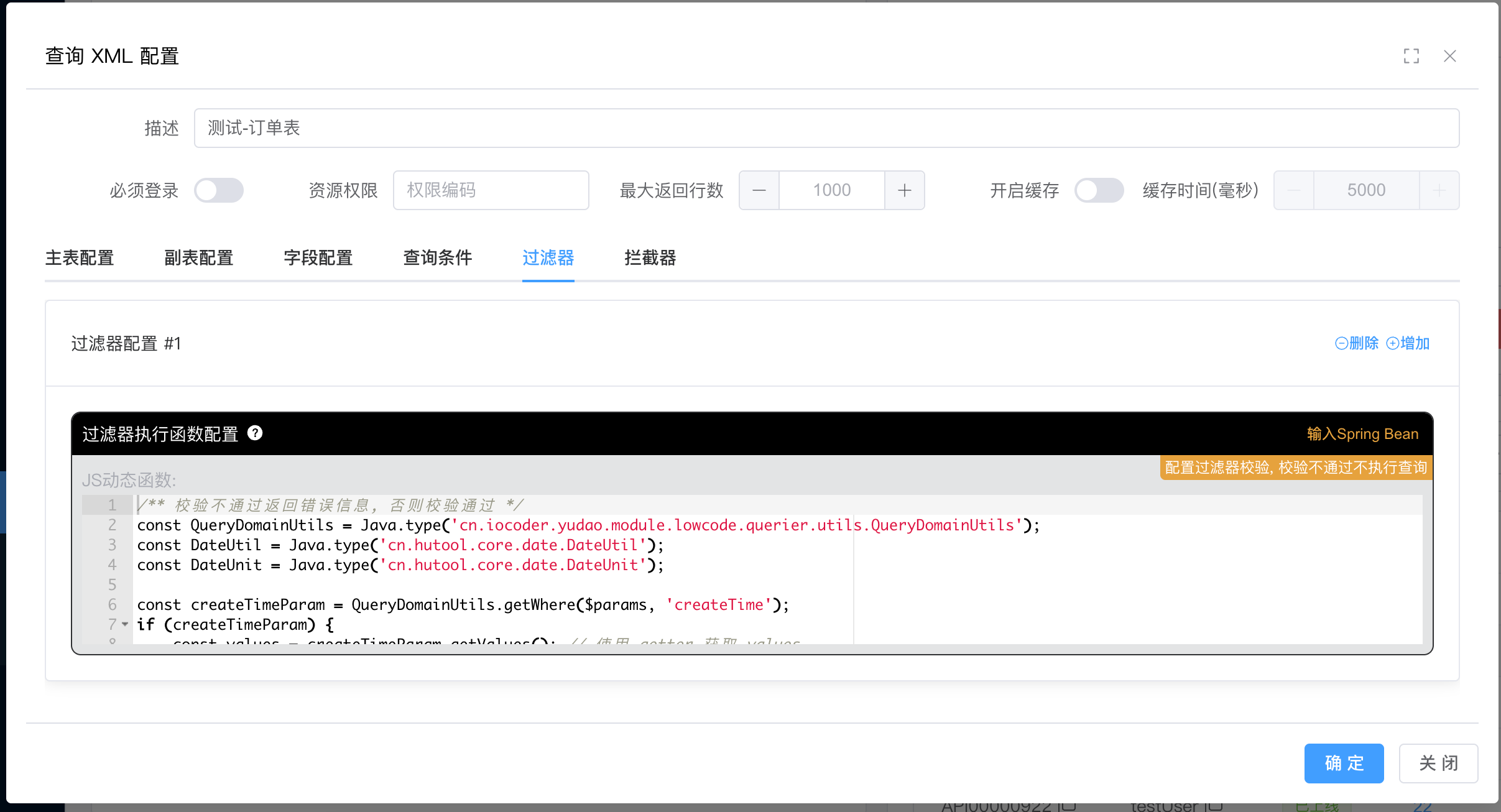Click the help question mark icon
The height and width of the screenshot is (812, 1501).
pos(255,433)
